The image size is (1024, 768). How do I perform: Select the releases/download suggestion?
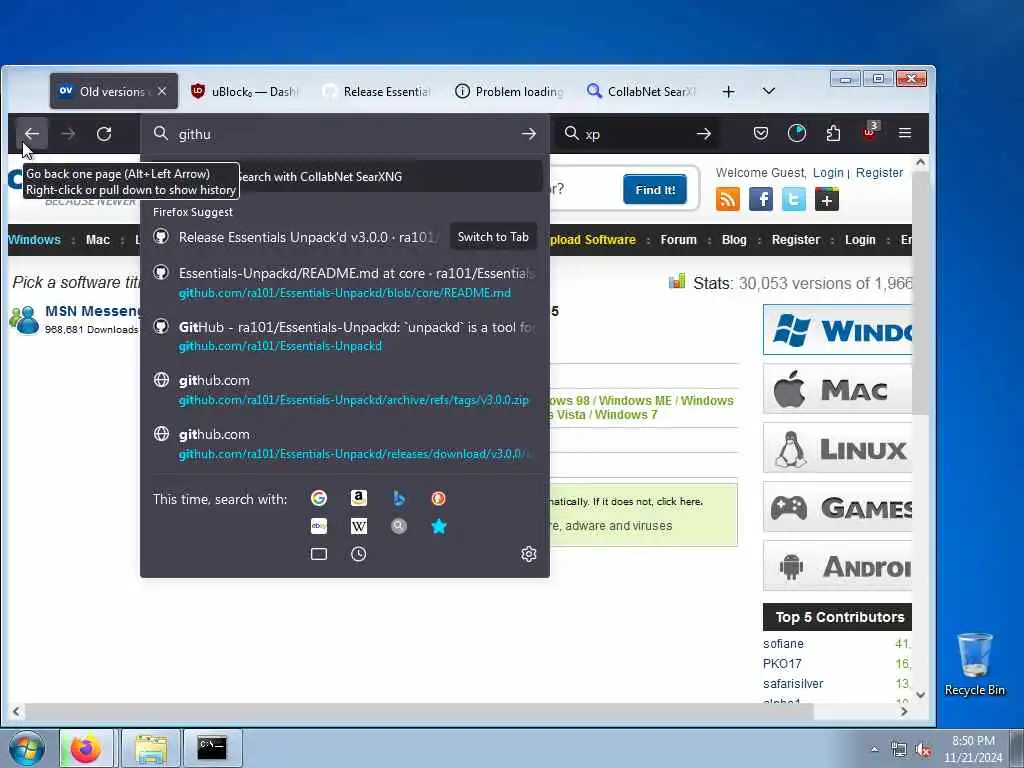click(x=345, y=443)
